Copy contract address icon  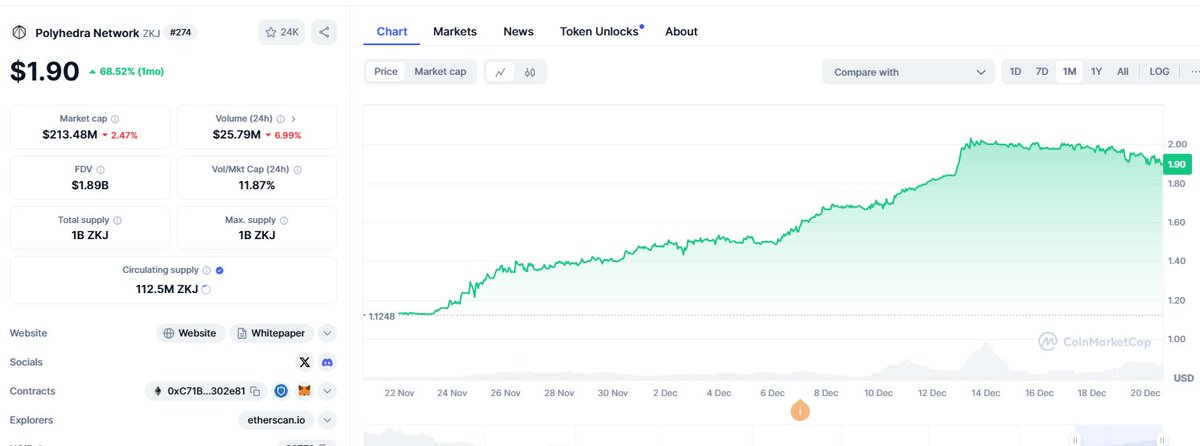pos(255,391)
